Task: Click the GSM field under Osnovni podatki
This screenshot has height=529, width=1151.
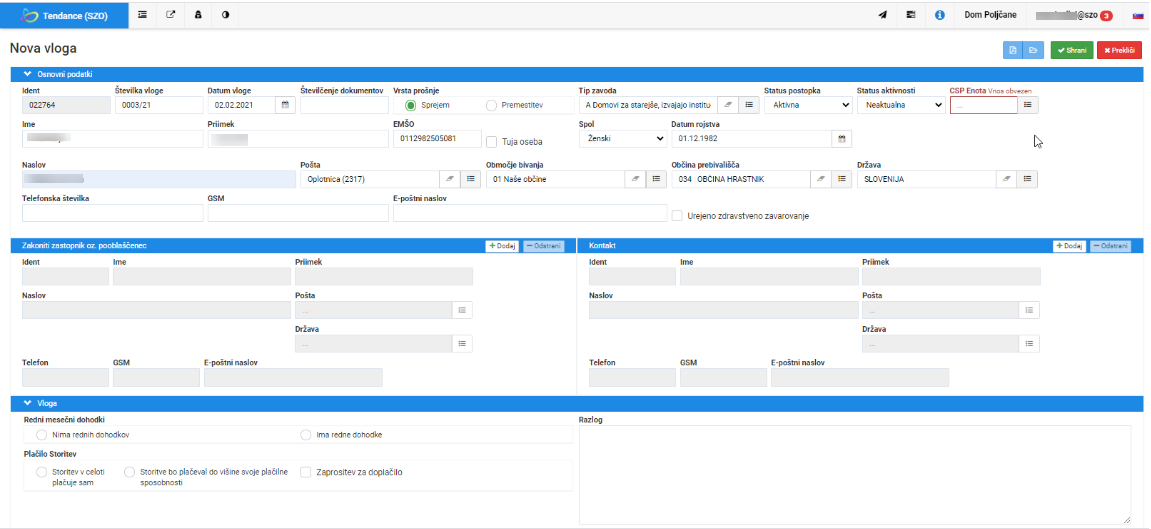Action: point(298,213)
